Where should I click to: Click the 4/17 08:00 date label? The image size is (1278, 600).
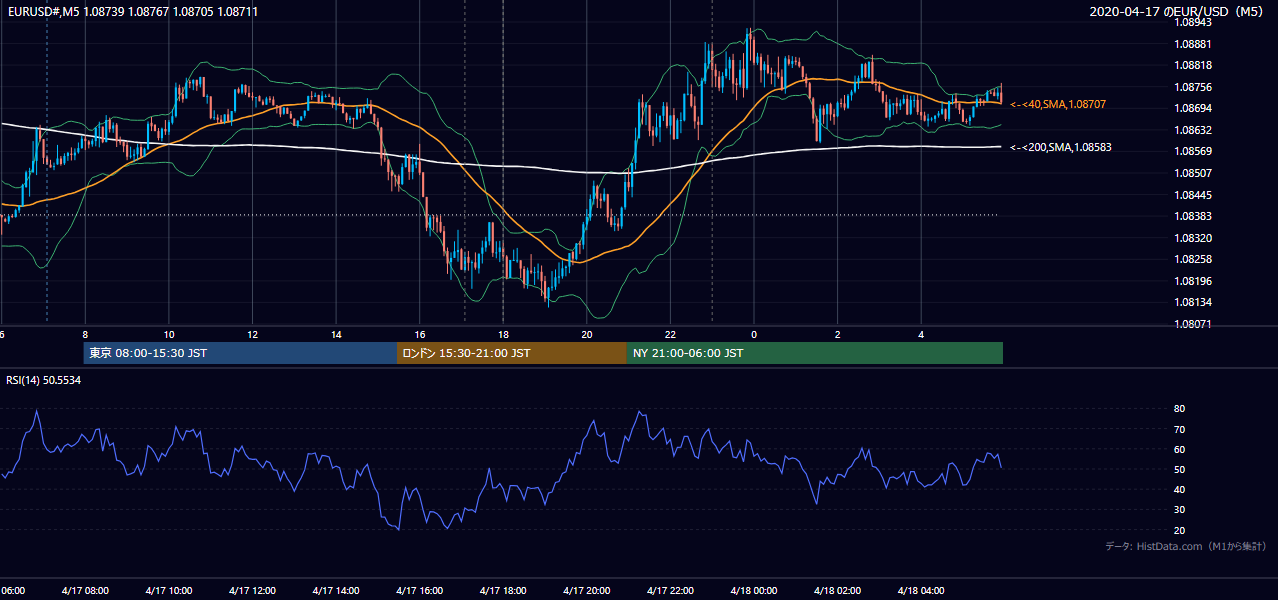click(x=85, y=590)
